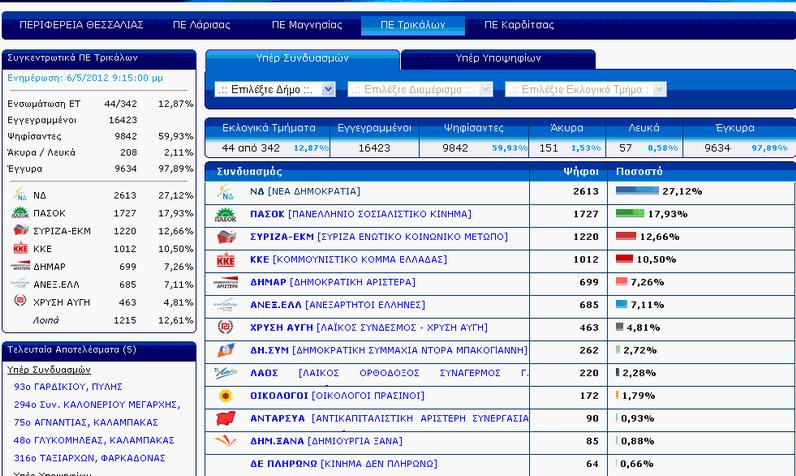The height and width of the screenshot is (476, 796).
Task: Click the ΔΗ.ΣΥΜ party logo
Action: coord(226,350)
